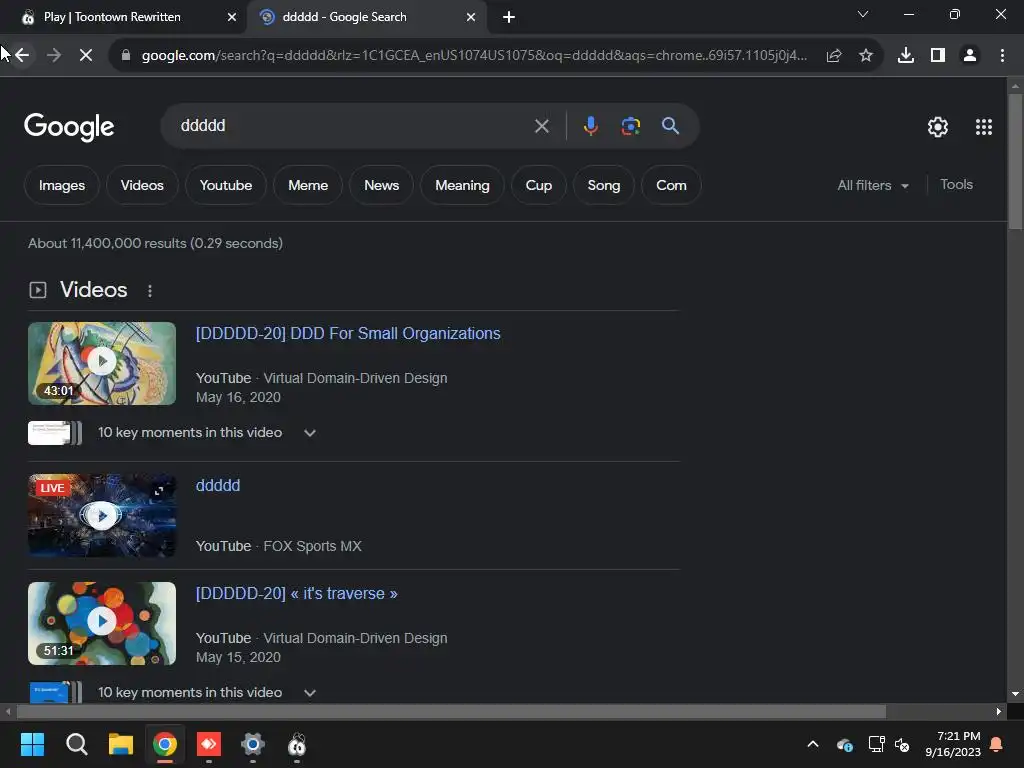Viewport: 1024px width, 768px height.
Task: Clear the search box text with X
Action: [541, 126]
